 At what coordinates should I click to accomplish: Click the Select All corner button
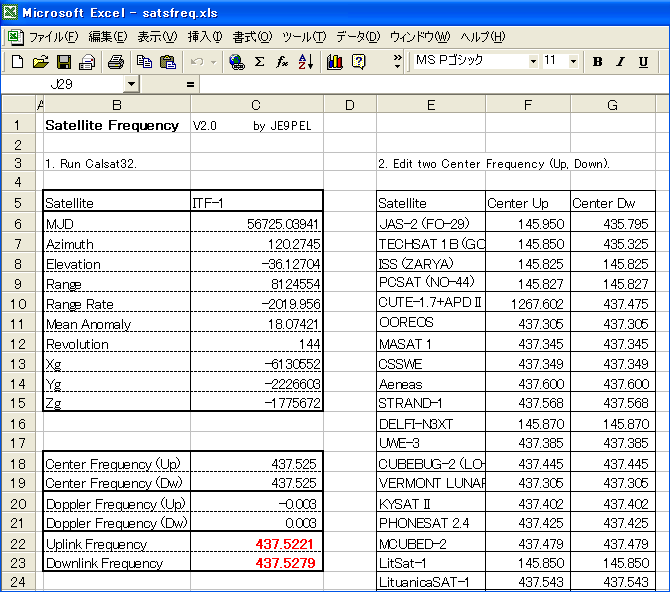(18, 105)
